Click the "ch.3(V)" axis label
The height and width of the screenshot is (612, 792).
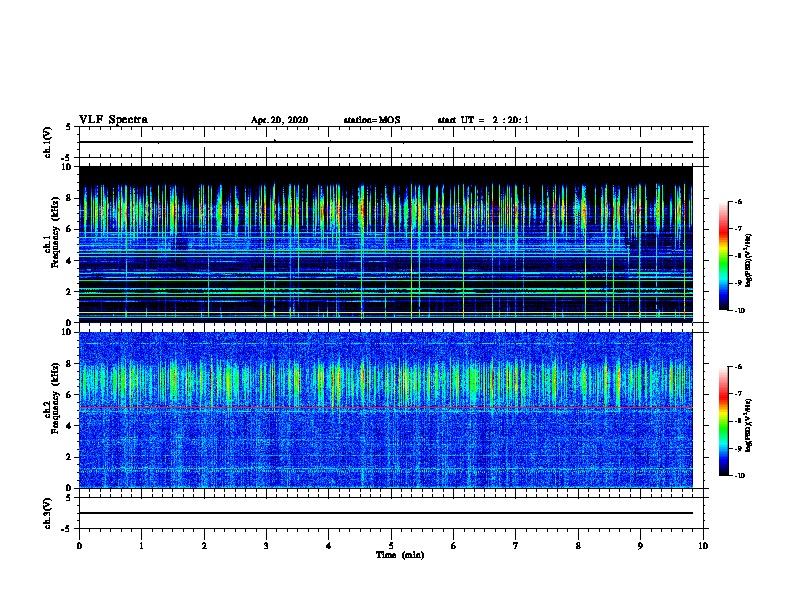47,513
